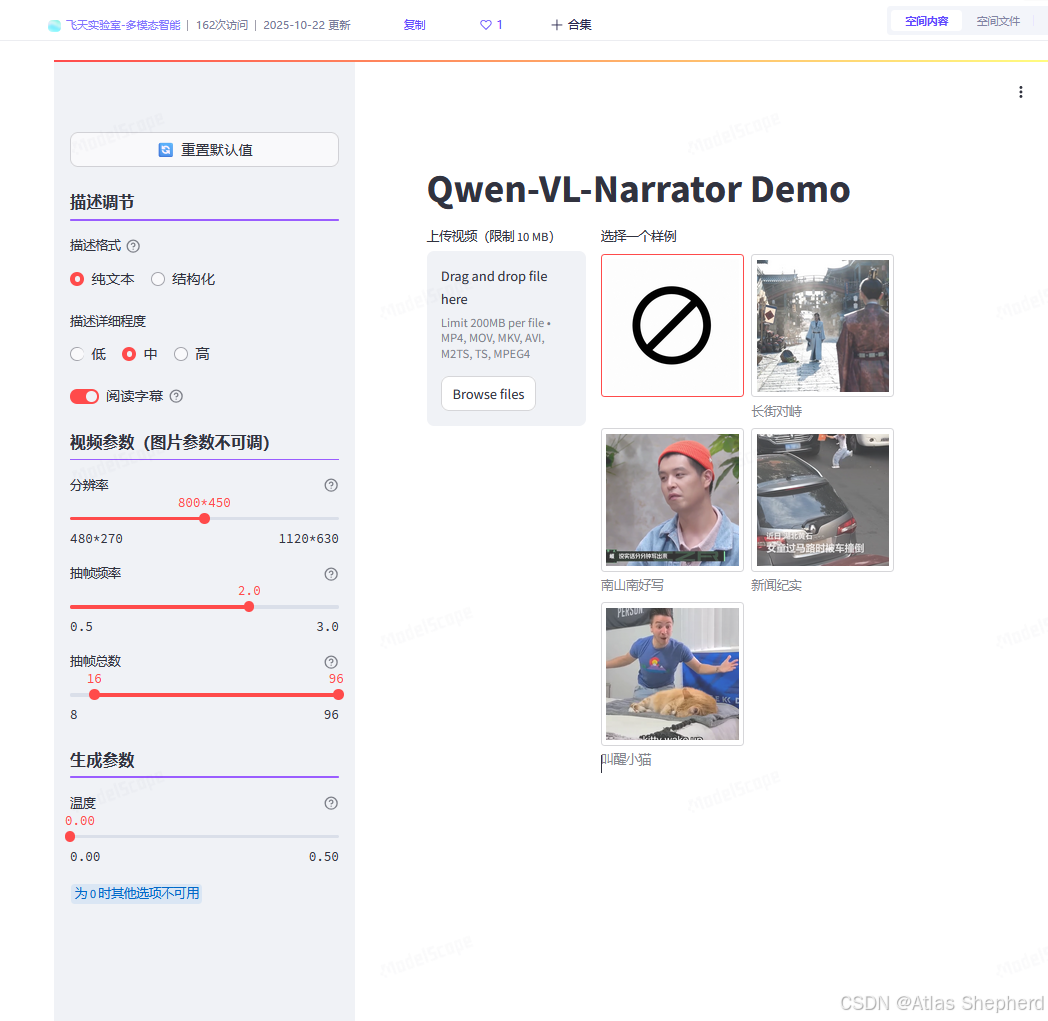This screenshot has width=1048, height=1021.
Task: Click Browse files button
Action: (x=489, y=394)
